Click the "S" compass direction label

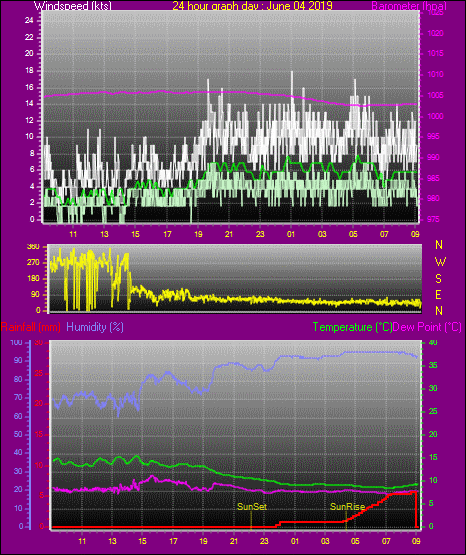[438, 279]
